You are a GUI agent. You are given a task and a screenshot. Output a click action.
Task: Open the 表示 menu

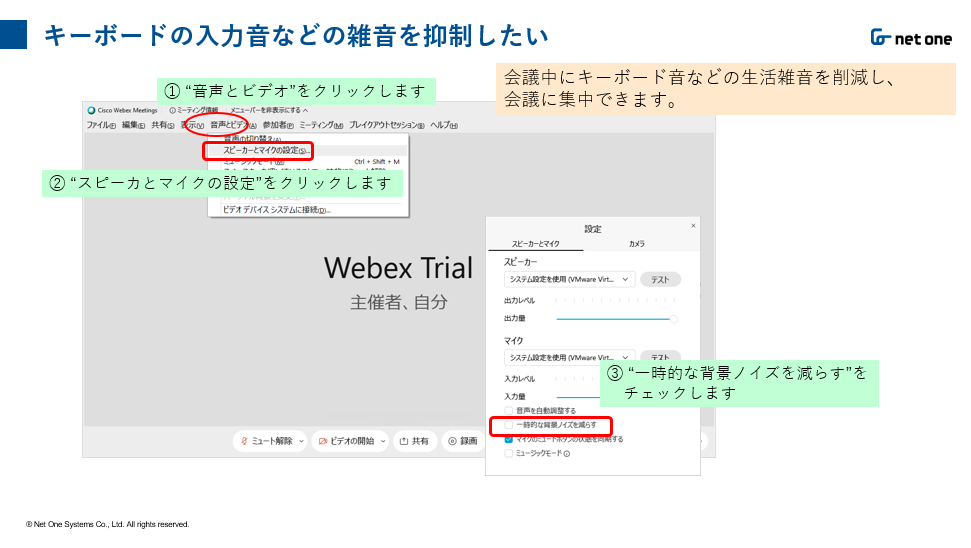[192, 125]
